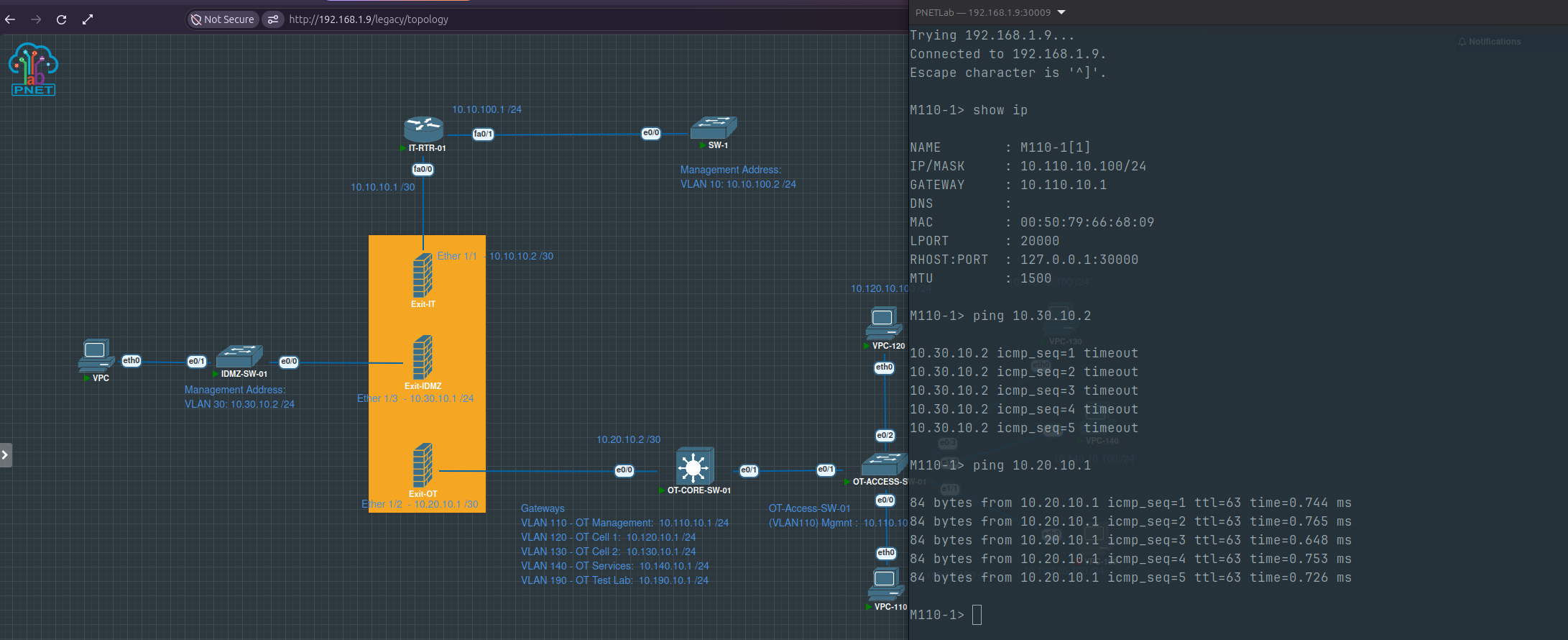Select the Exit-OT firewall icon

423,465
